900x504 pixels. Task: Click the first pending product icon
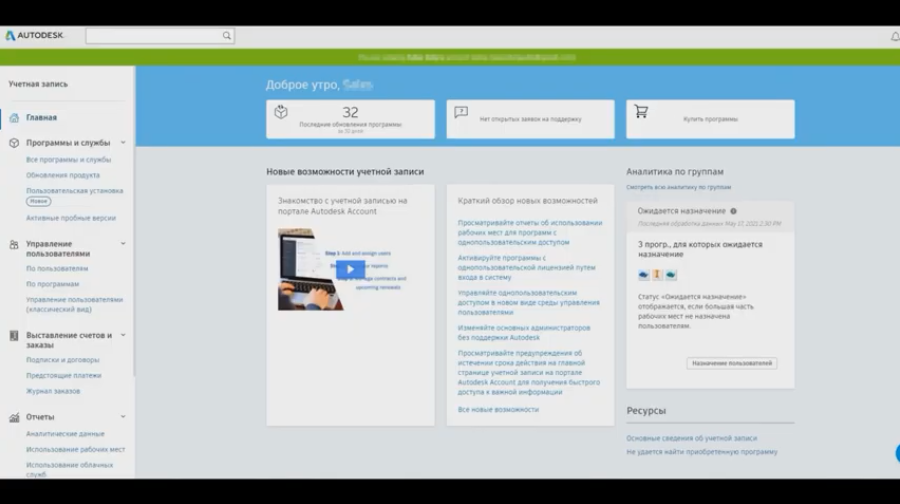[643, 275]
